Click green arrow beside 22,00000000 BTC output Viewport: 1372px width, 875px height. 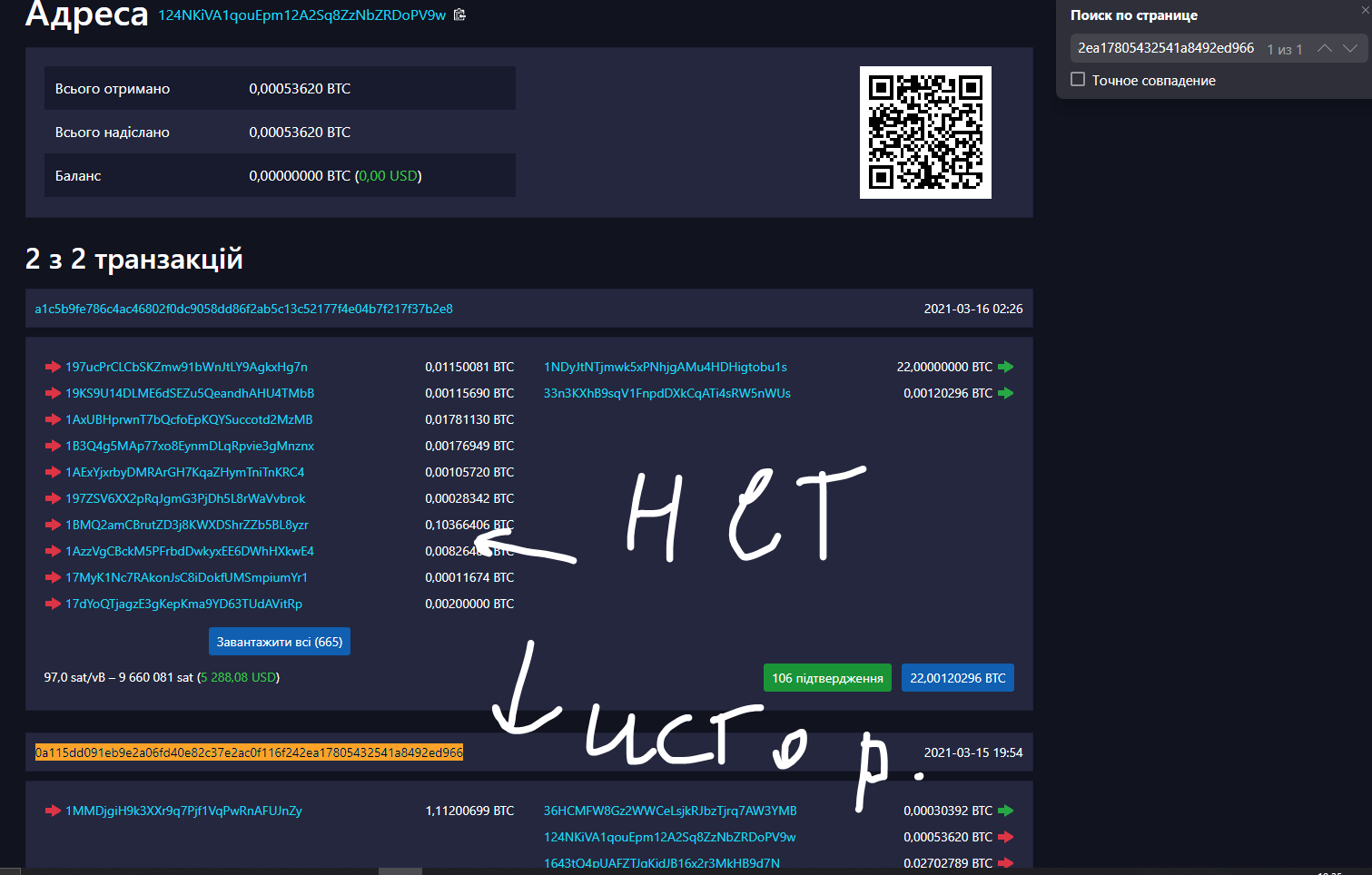(1005, 368)
